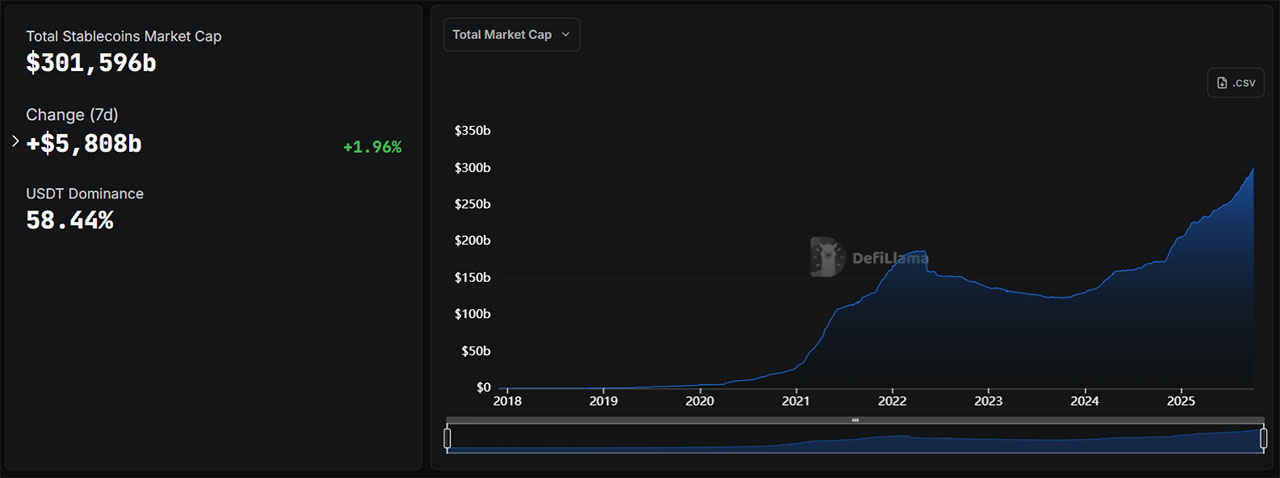The height and width of the screenshot is (478, 1280).
Task: Click the green +1.96% change percentage
Action: (x=372, y=147)
